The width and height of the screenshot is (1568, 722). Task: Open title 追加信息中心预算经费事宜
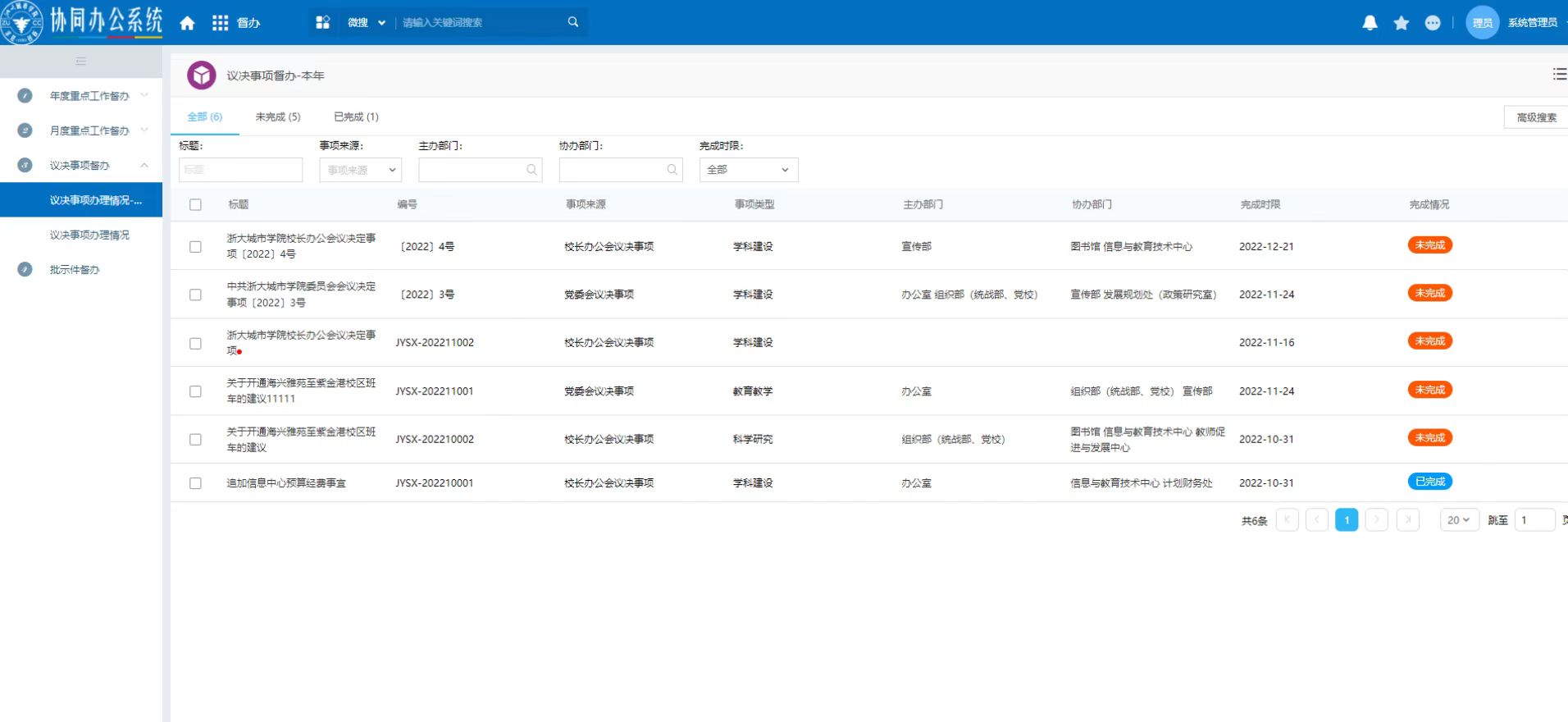tap(286, 483)
